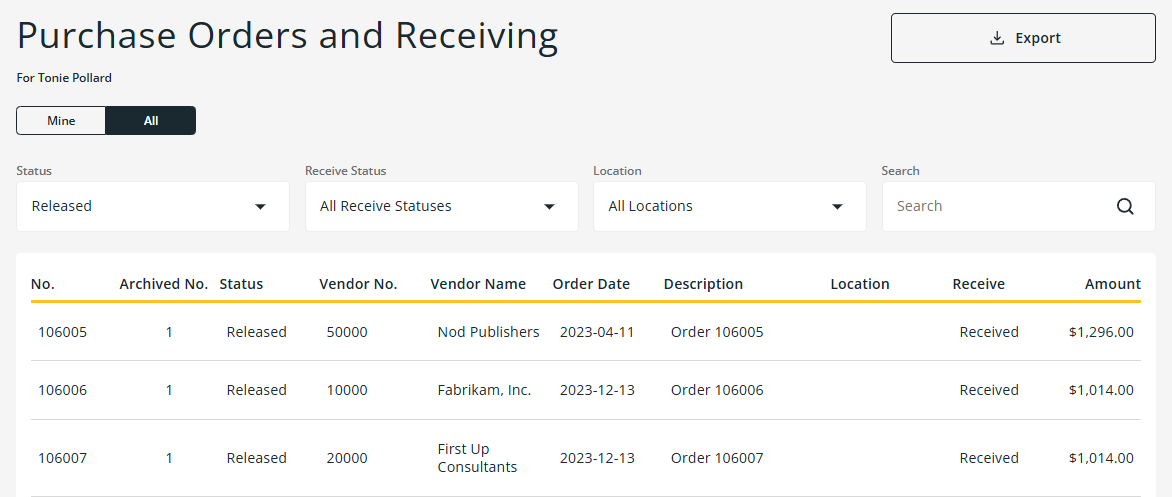Type in the Search input field
The image size is (1172, 497).
click(x=1000, y=206)
